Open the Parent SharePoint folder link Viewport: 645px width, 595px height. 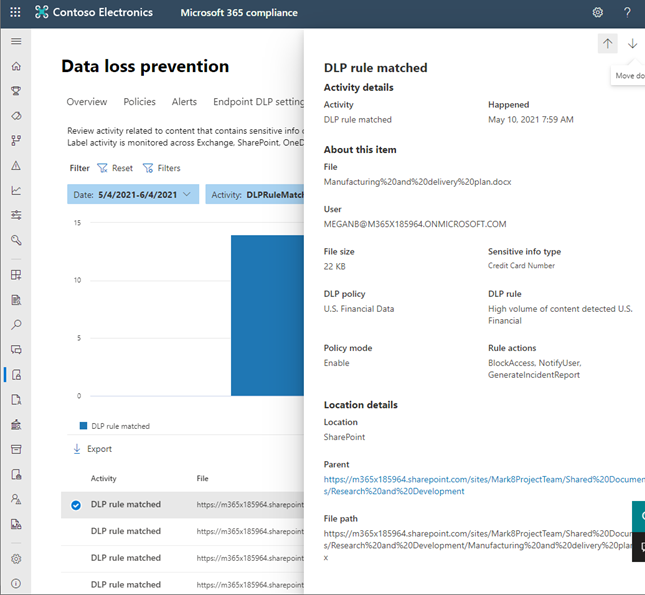[x=484, y=485]
